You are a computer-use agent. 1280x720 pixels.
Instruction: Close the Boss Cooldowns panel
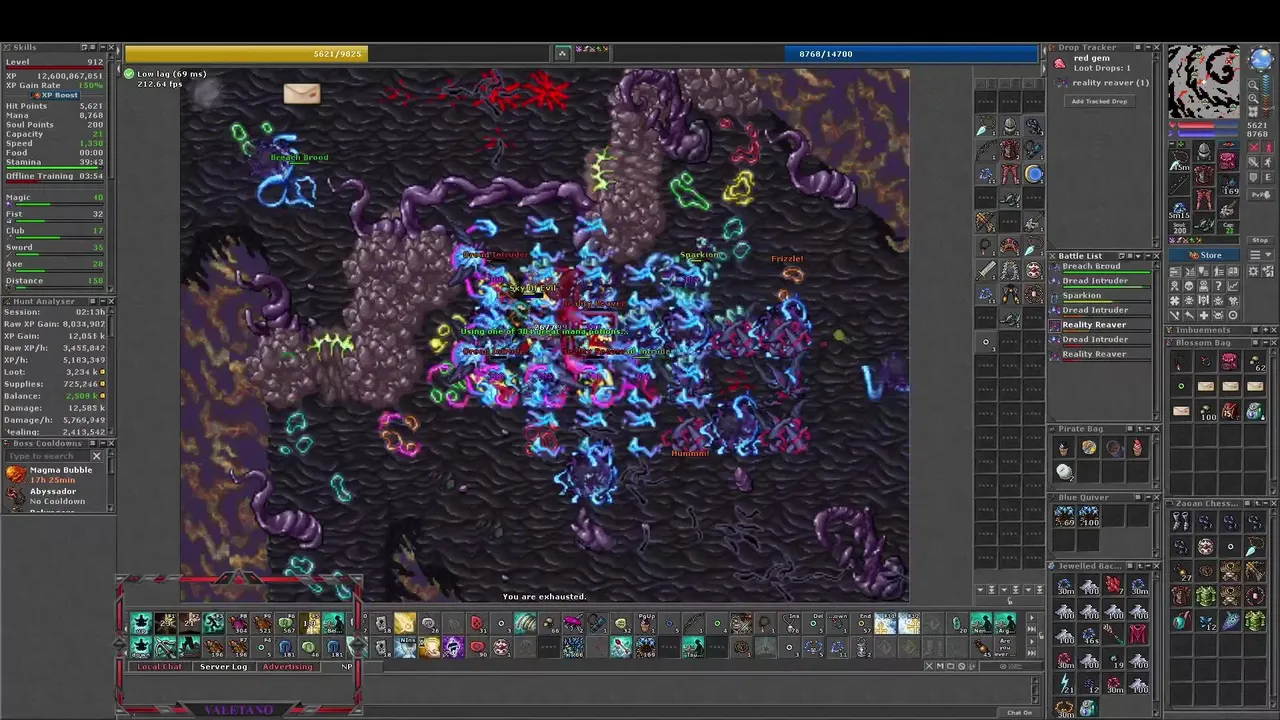pos(111,443)
